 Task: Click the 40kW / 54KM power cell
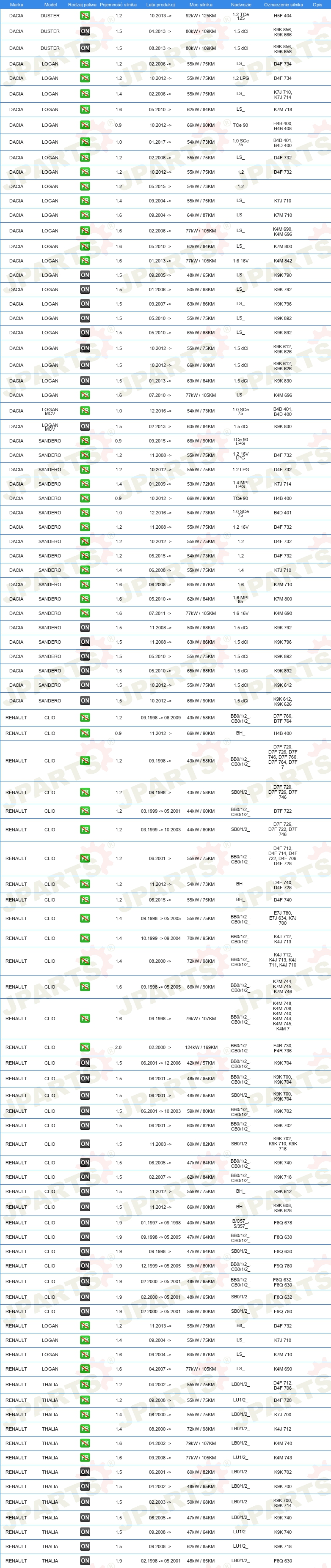coord(201,1222)
